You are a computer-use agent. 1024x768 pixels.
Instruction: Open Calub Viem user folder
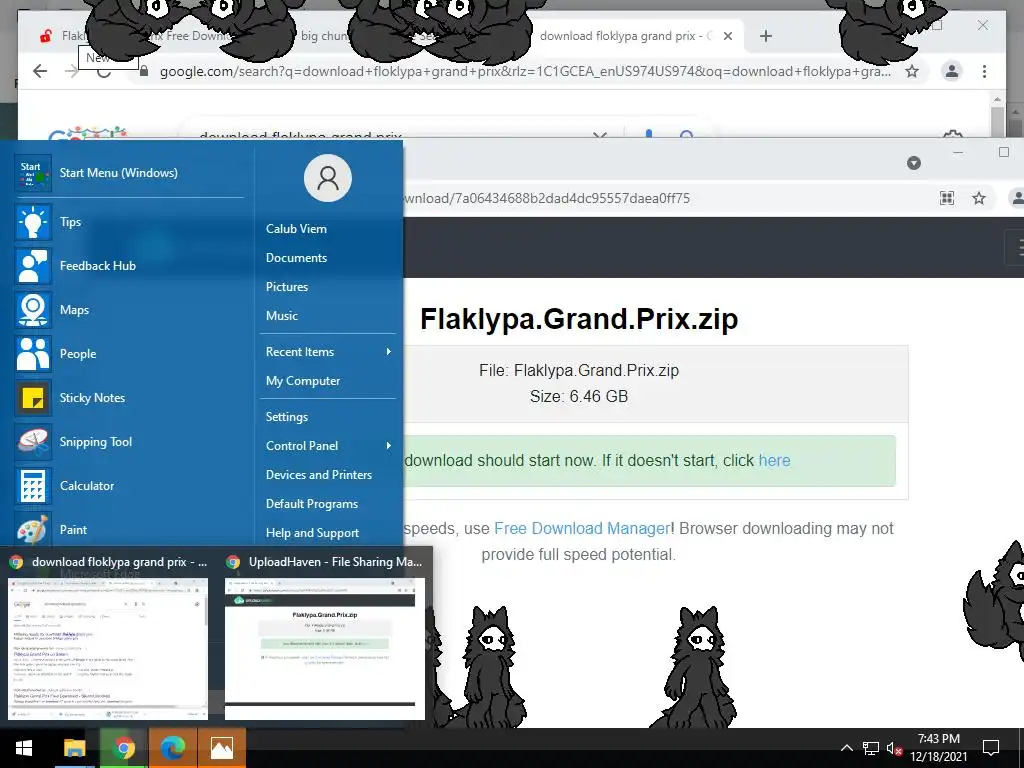click(296, 229)
